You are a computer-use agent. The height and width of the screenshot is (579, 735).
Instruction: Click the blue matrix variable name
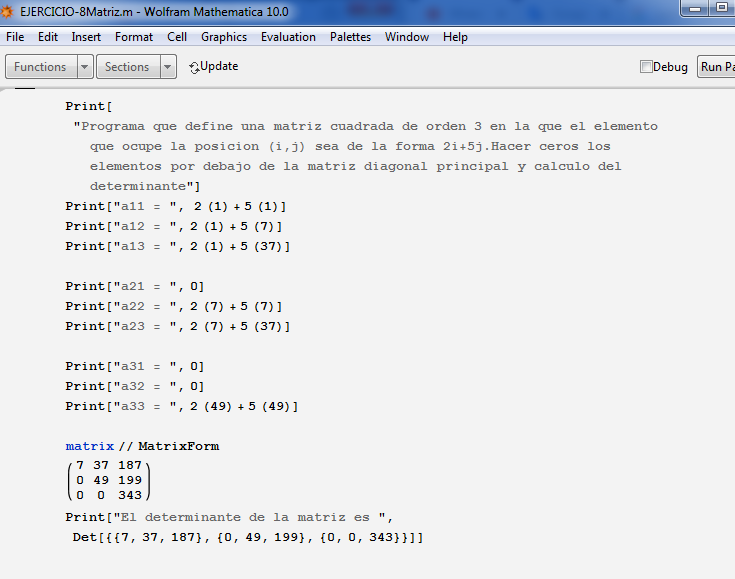90,446
